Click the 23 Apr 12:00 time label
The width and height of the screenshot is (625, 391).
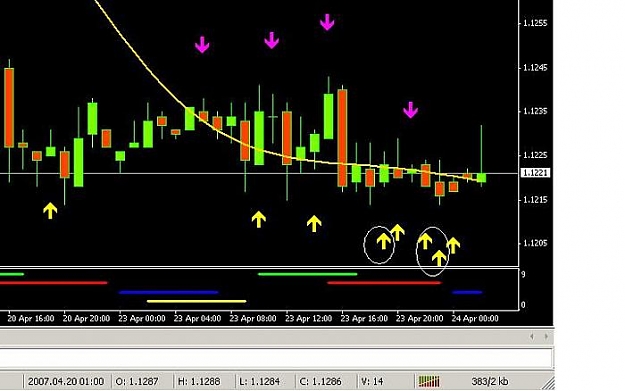click(x=308, y=318)
